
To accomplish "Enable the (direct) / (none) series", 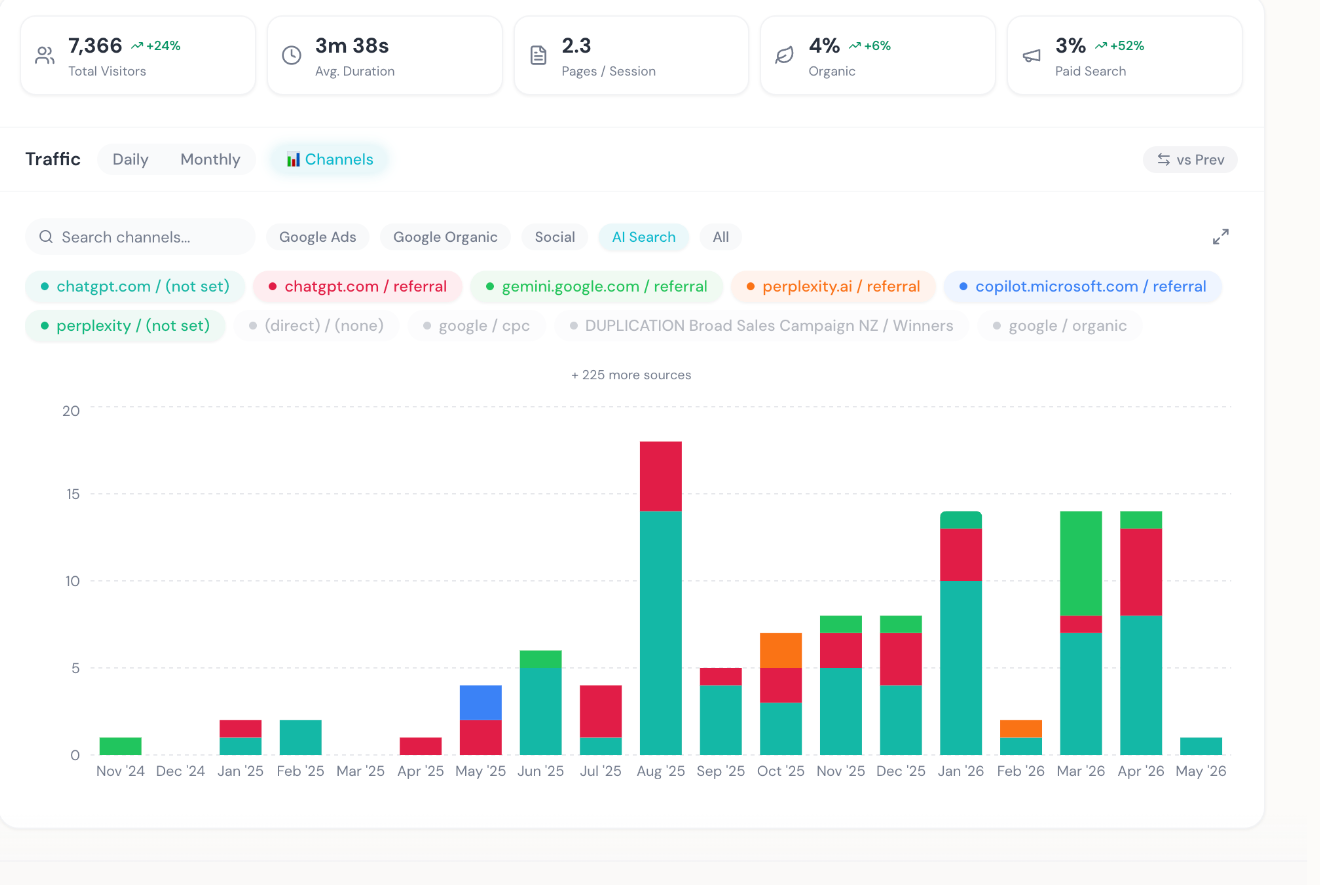I will click(316, 326).
